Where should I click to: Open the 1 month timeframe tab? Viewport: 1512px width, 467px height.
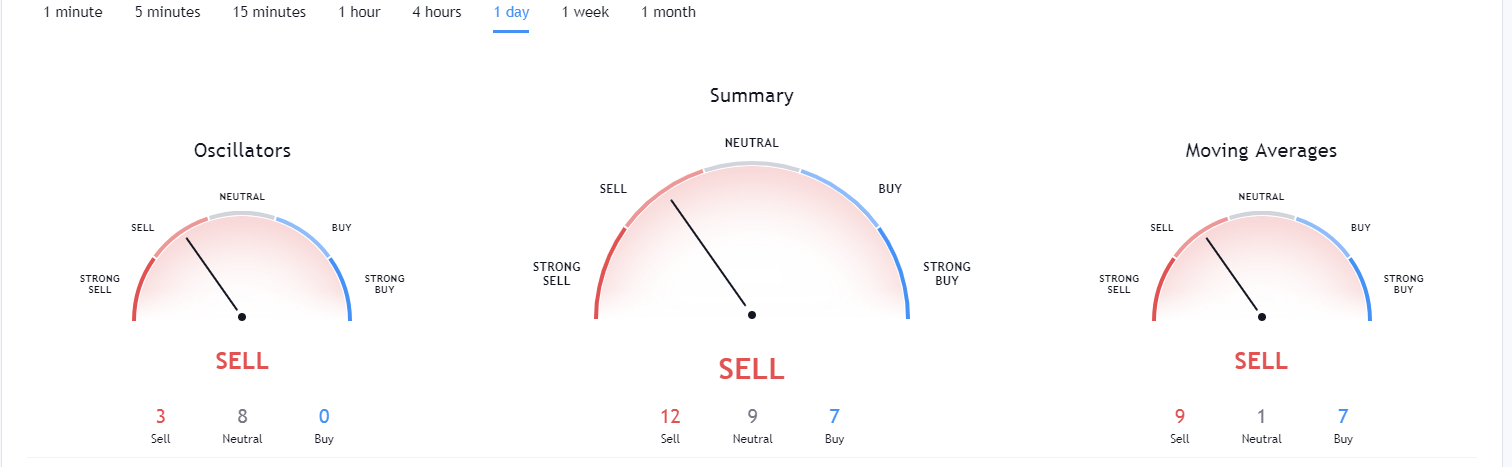click(x=668, y=12)
